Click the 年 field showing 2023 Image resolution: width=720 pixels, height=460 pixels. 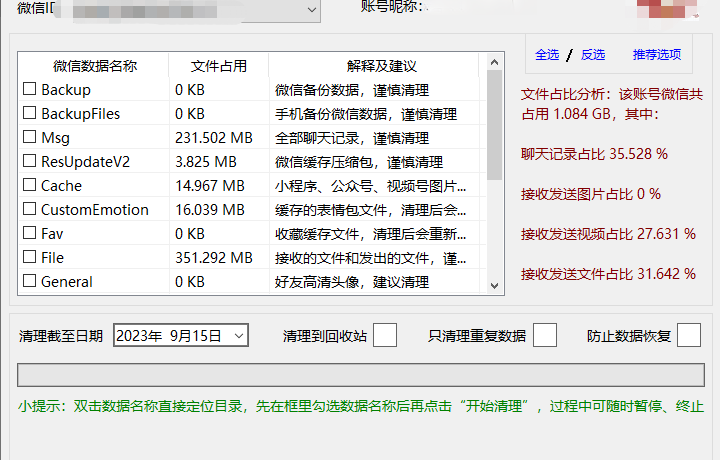(139, 336)
